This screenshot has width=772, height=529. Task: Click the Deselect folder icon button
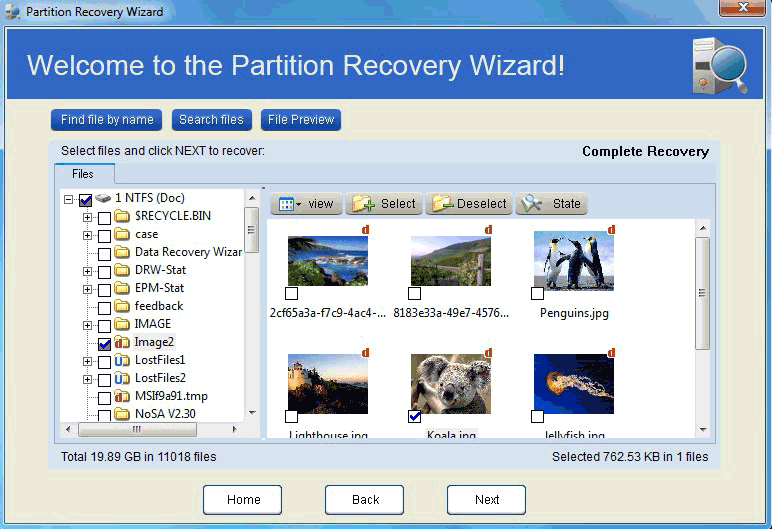tap(441, 204)
